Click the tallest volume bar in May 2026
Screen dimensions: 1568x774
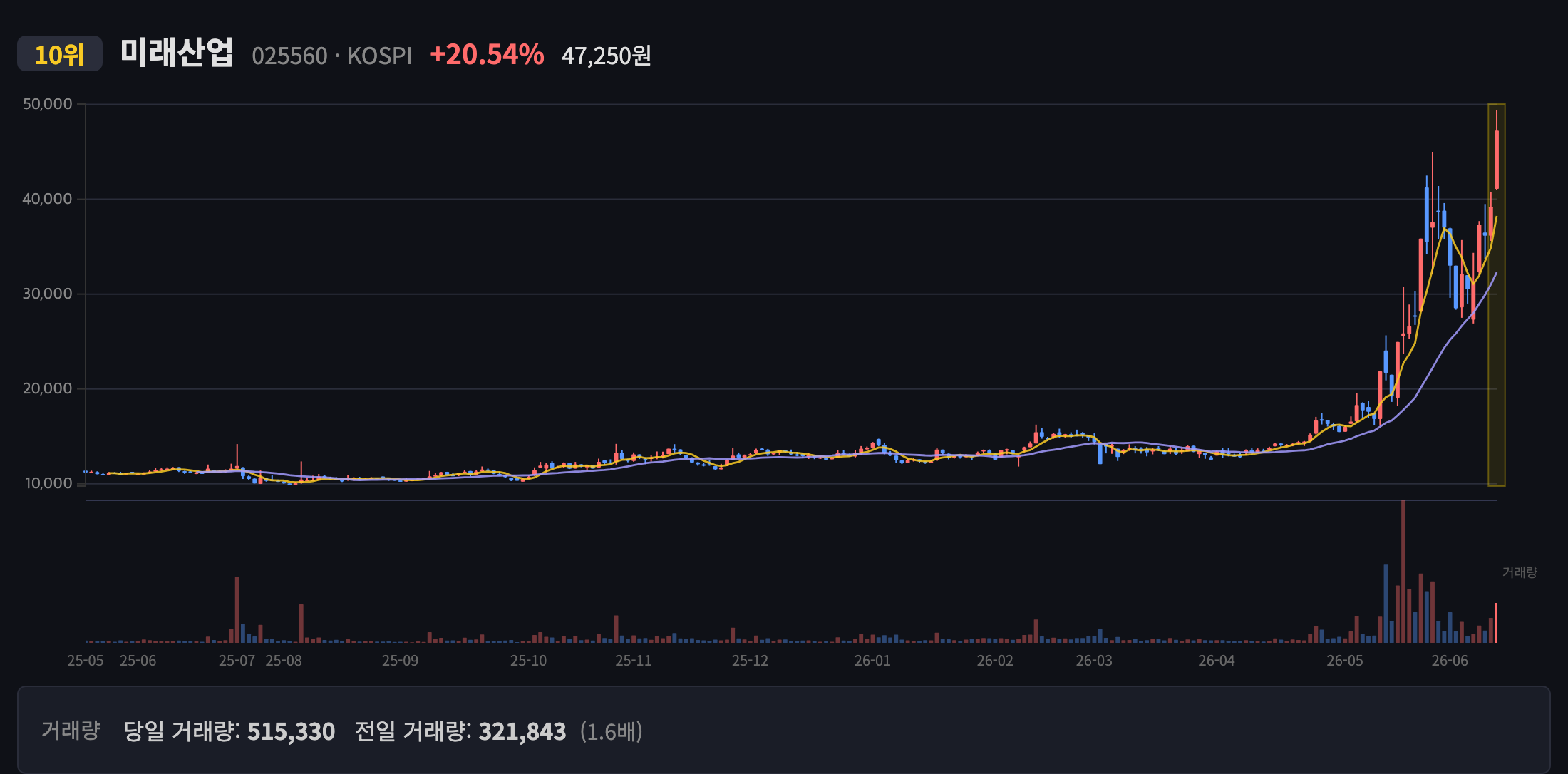(1403, 572)
